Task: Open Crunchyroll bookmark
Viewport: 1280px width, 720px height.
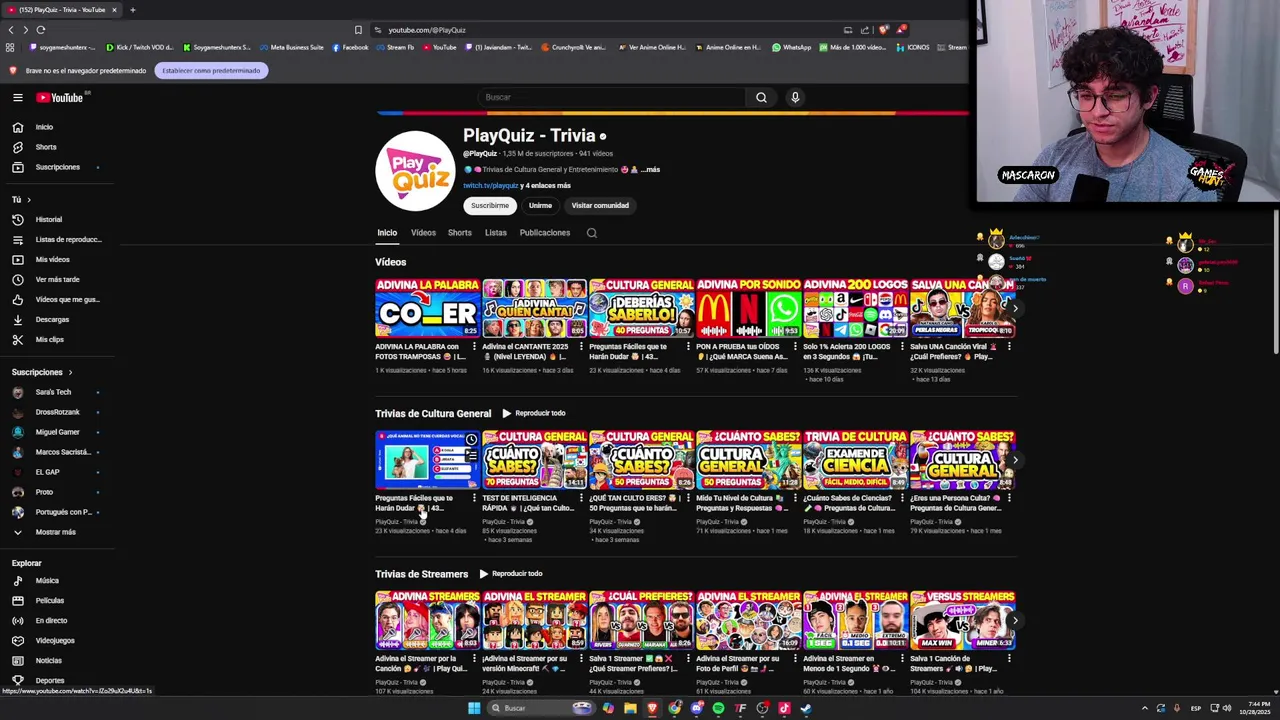Action: coord(574,47)
